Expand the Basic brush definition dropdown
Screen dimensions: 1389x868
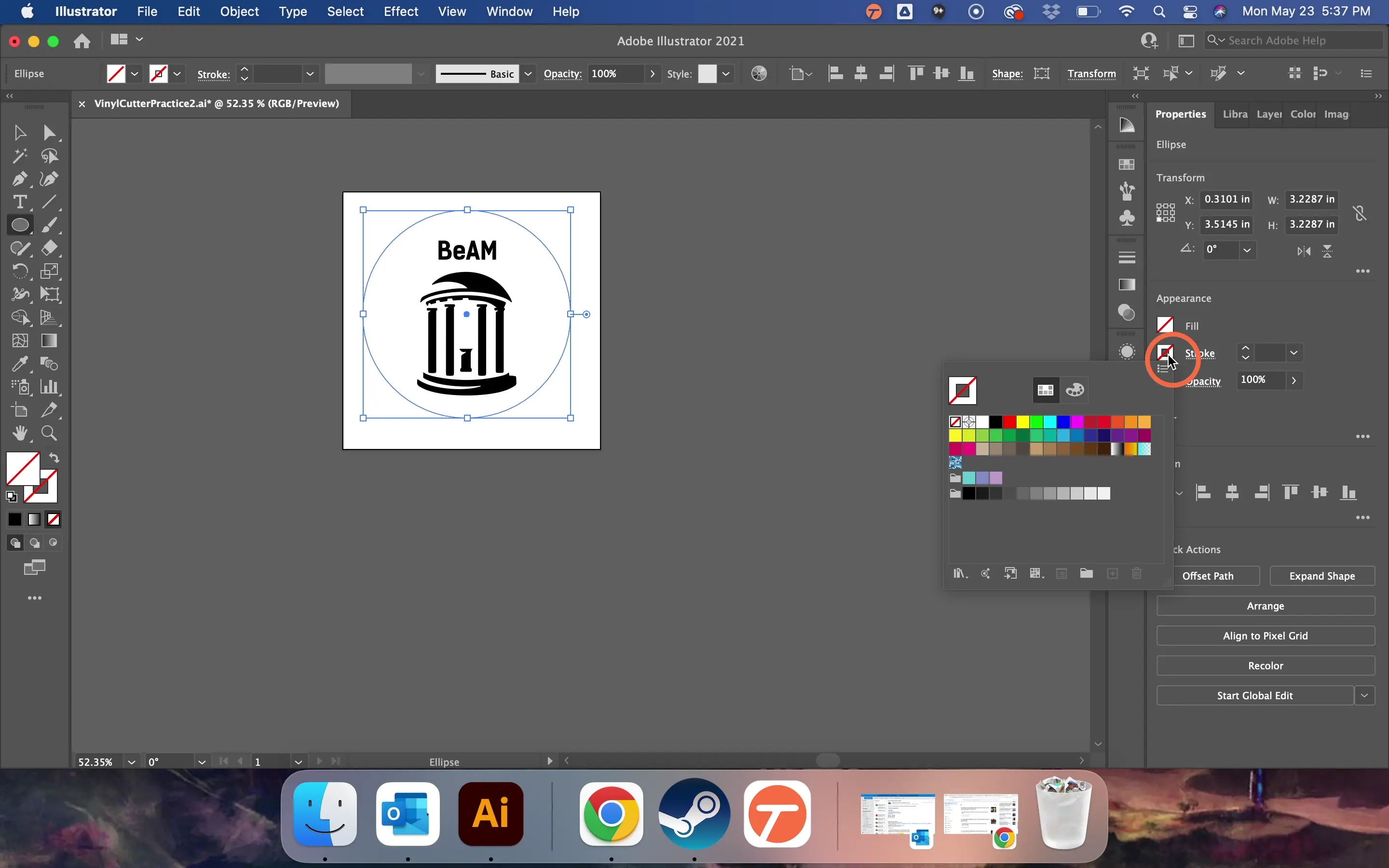[x=528, y=73]
